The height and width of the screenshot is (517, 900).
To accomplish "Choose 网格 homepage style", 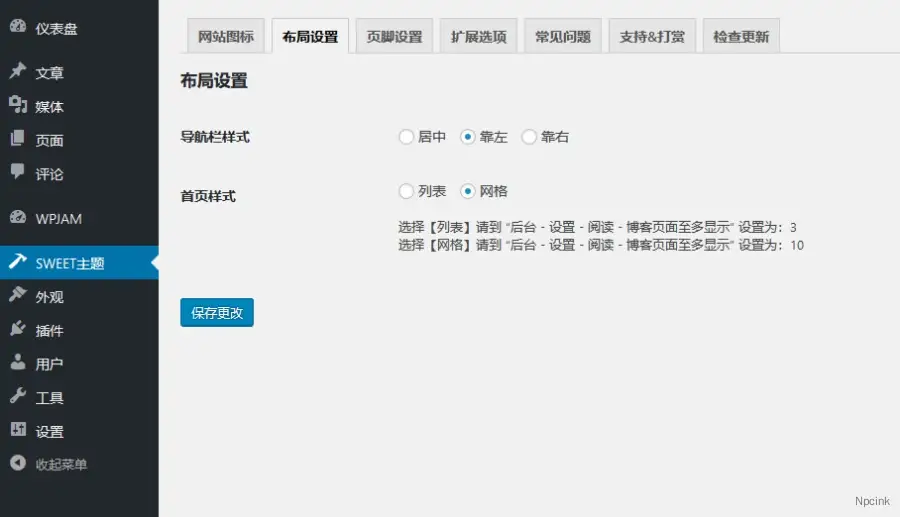I will 467,191.
